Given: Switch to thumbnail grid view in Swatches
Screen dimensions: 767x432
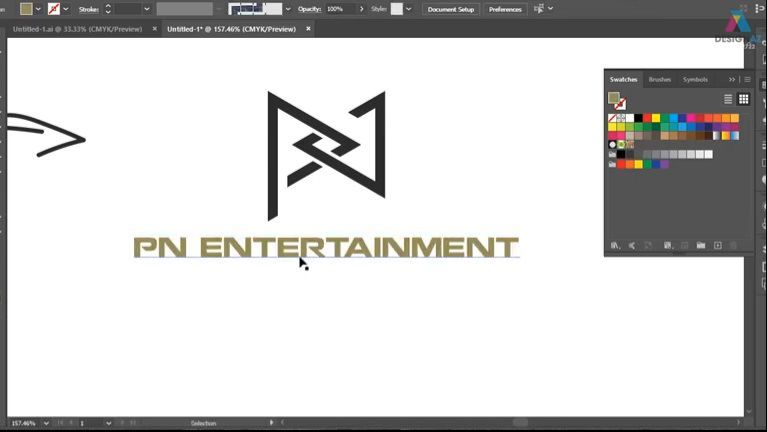Looking at the screenshot, I should point(743,99).
